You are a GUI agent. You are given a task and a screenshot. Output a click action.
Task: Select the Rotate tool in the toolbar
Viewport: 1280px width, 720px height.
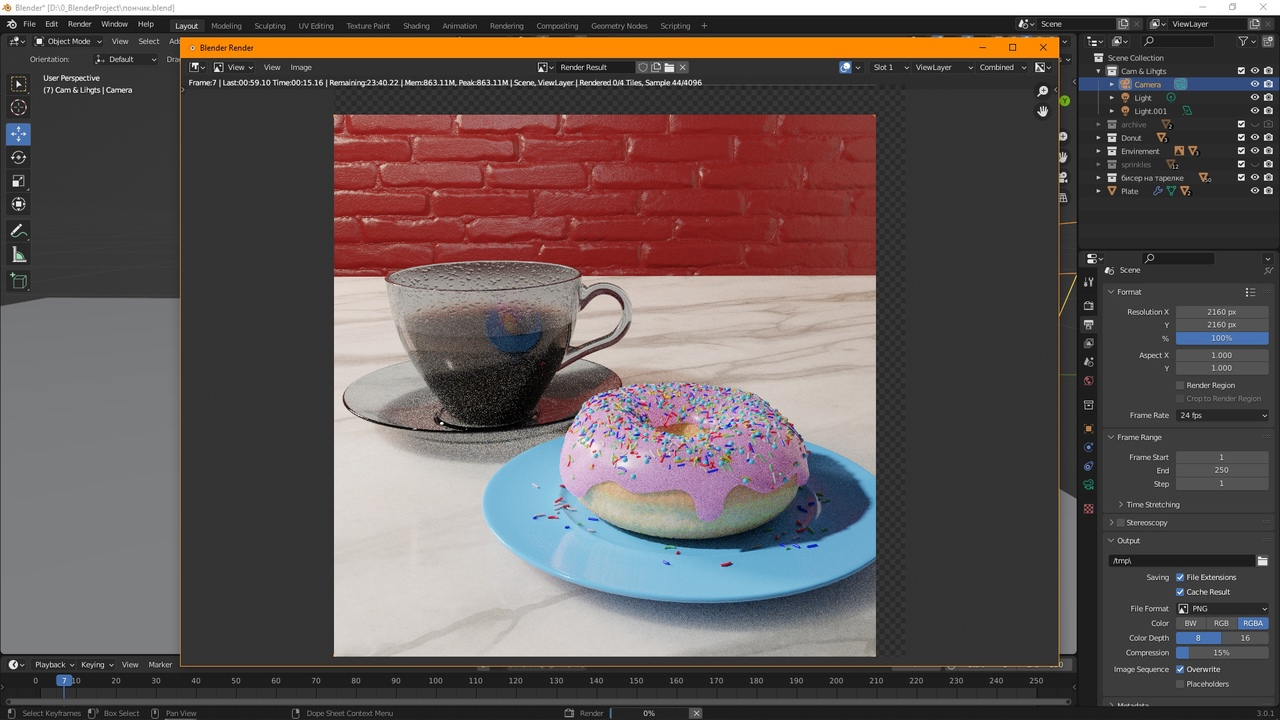(18, 157)
